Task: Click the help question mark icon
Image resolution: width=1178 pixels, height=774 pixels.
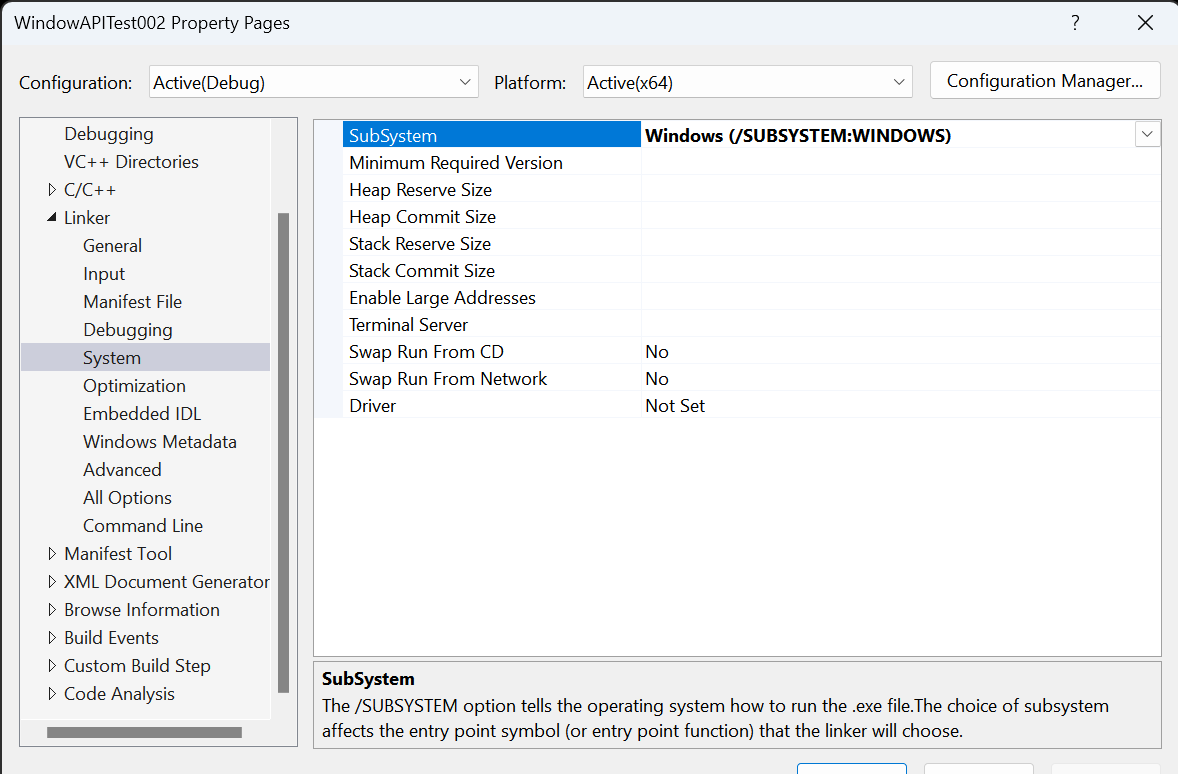Action: coord(1075,22)
